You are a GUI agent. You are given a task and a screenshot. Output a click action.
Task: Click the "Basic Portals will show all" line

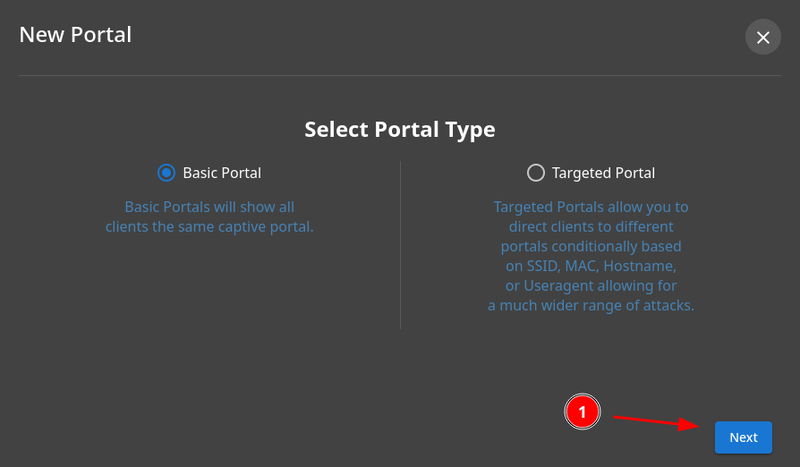(209, 207)
